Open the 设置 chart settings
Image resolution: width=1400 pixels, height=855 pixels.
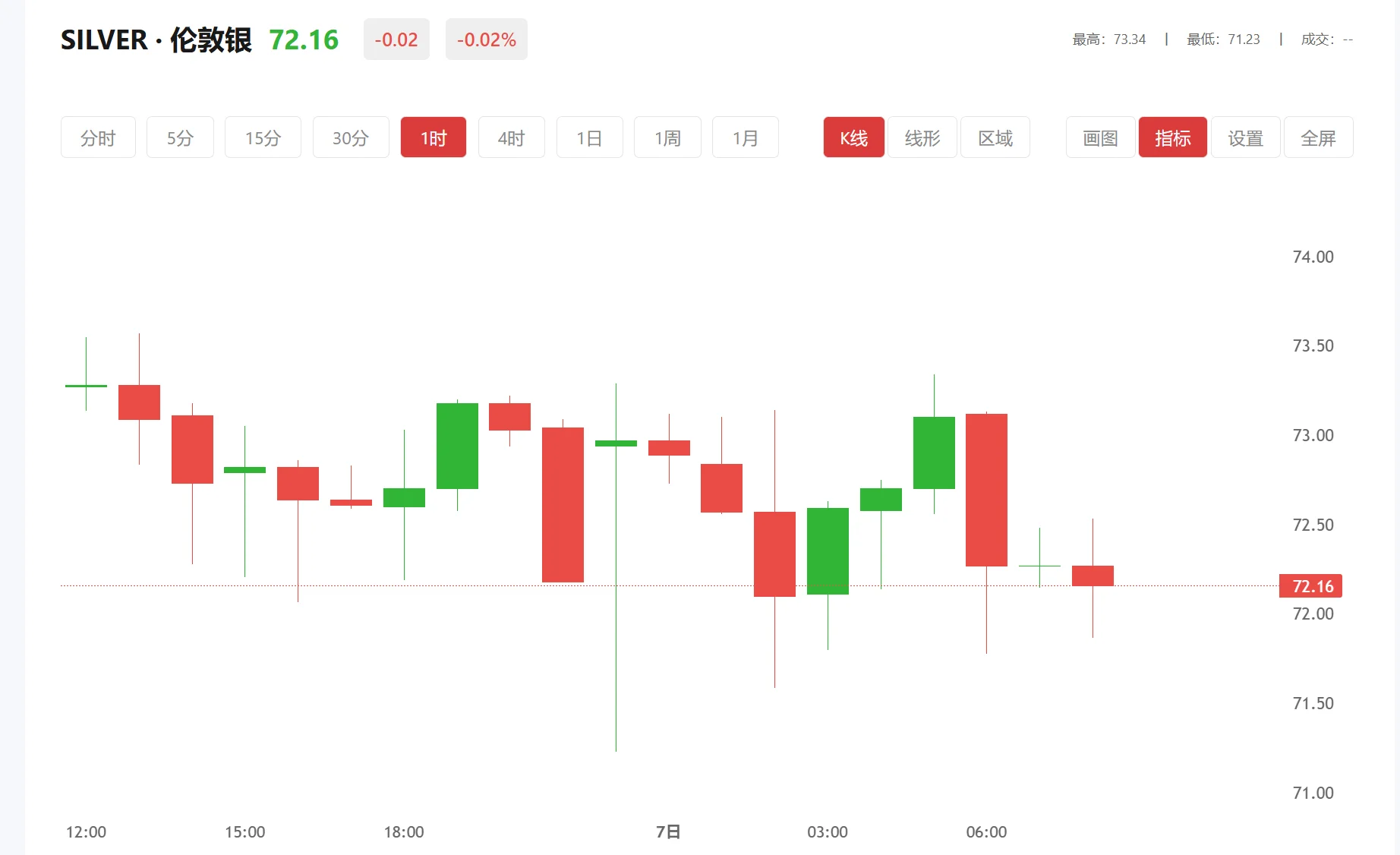coord(1246,137)
